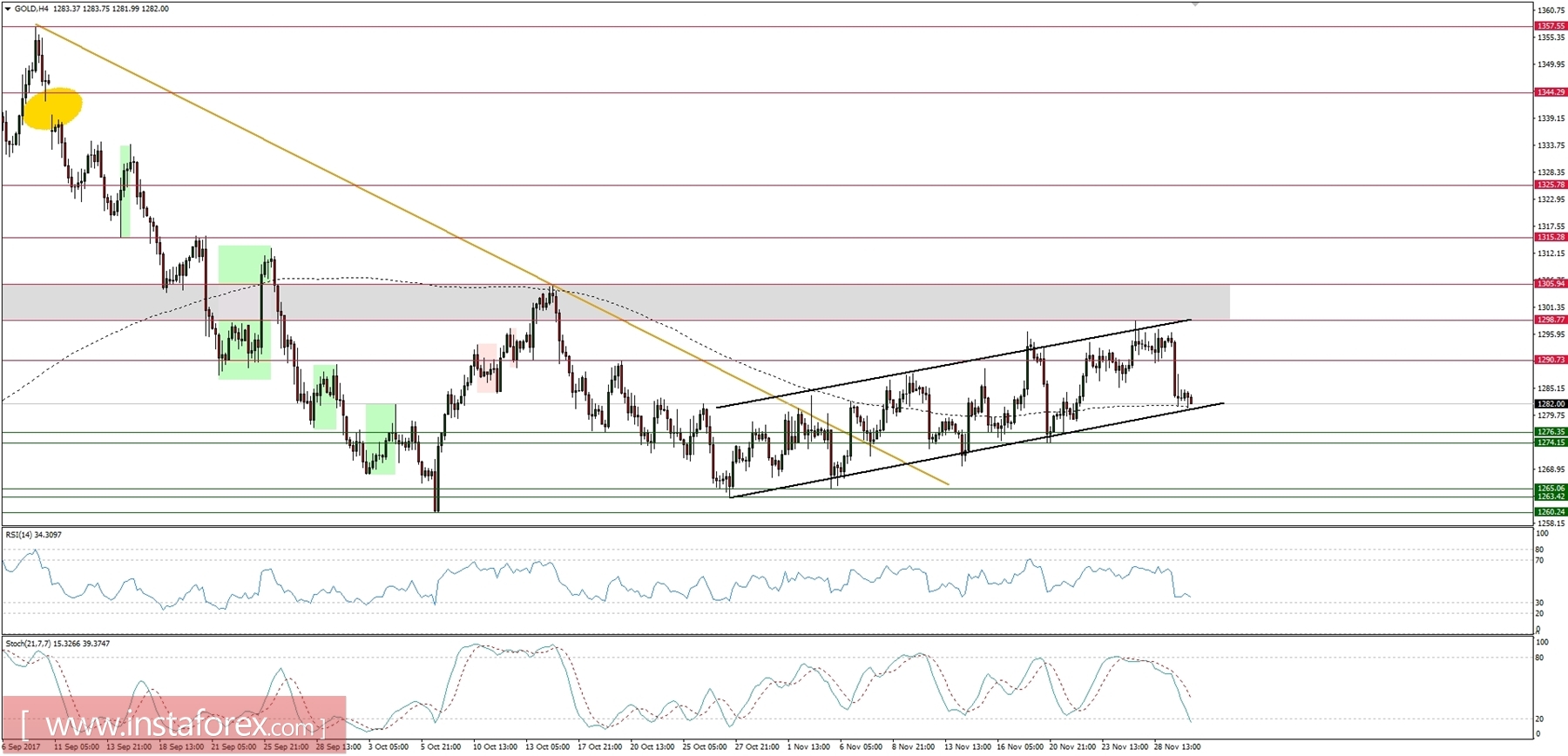This screenshot has height=756, width=1568.
Task: Click the 1260.24 green support label
Action: coord(1551,512)
